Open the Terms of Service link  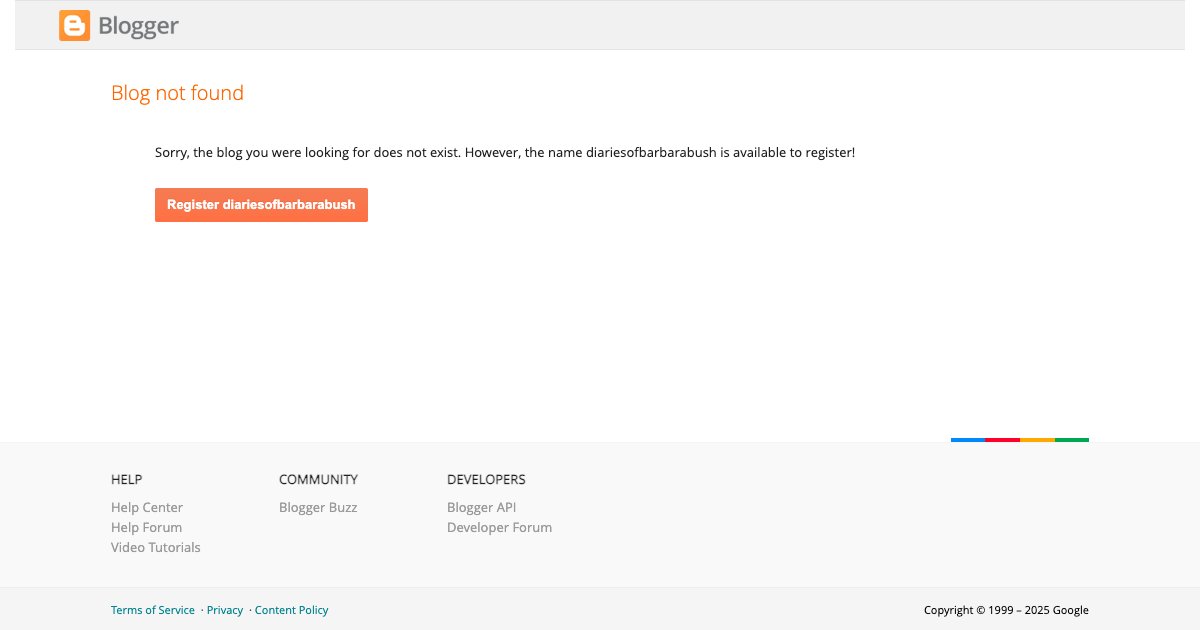pyautogui.click(x=153, y=610)
